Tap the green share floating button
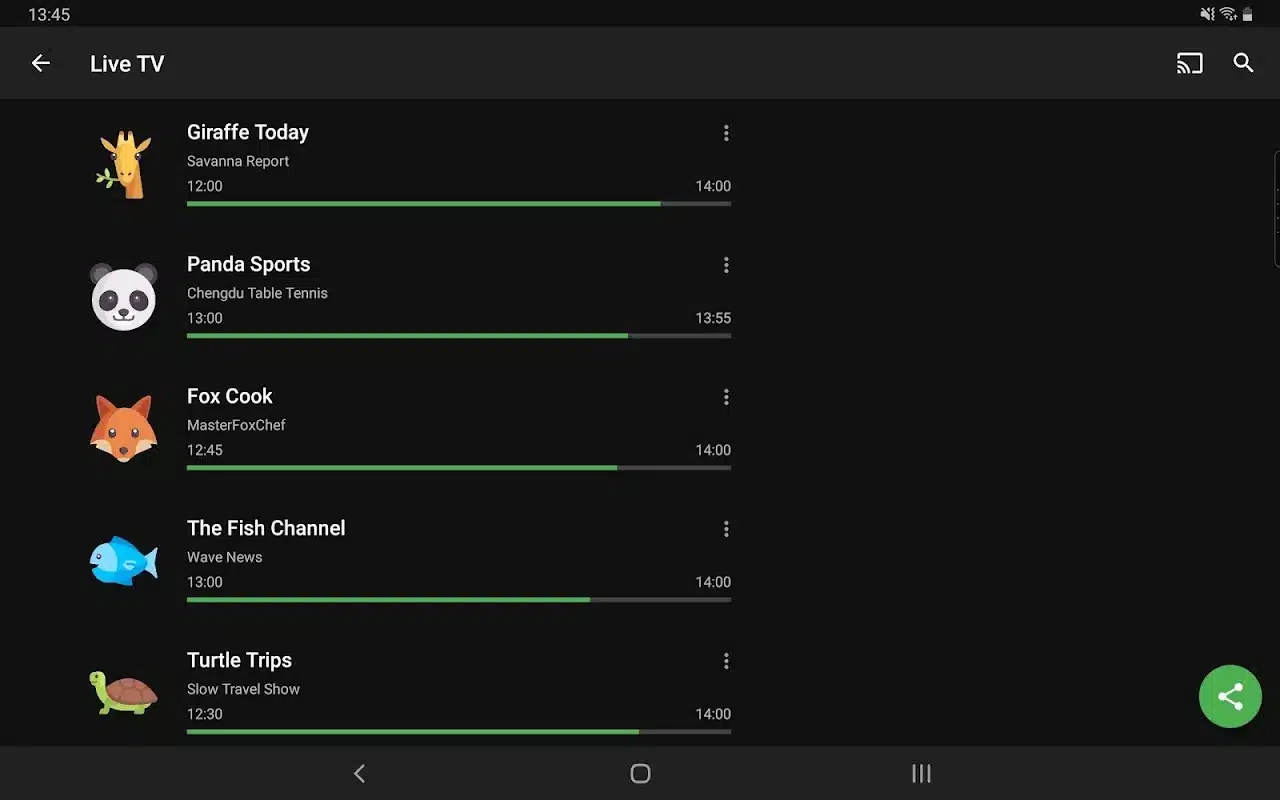 (x=1230, y=696)
